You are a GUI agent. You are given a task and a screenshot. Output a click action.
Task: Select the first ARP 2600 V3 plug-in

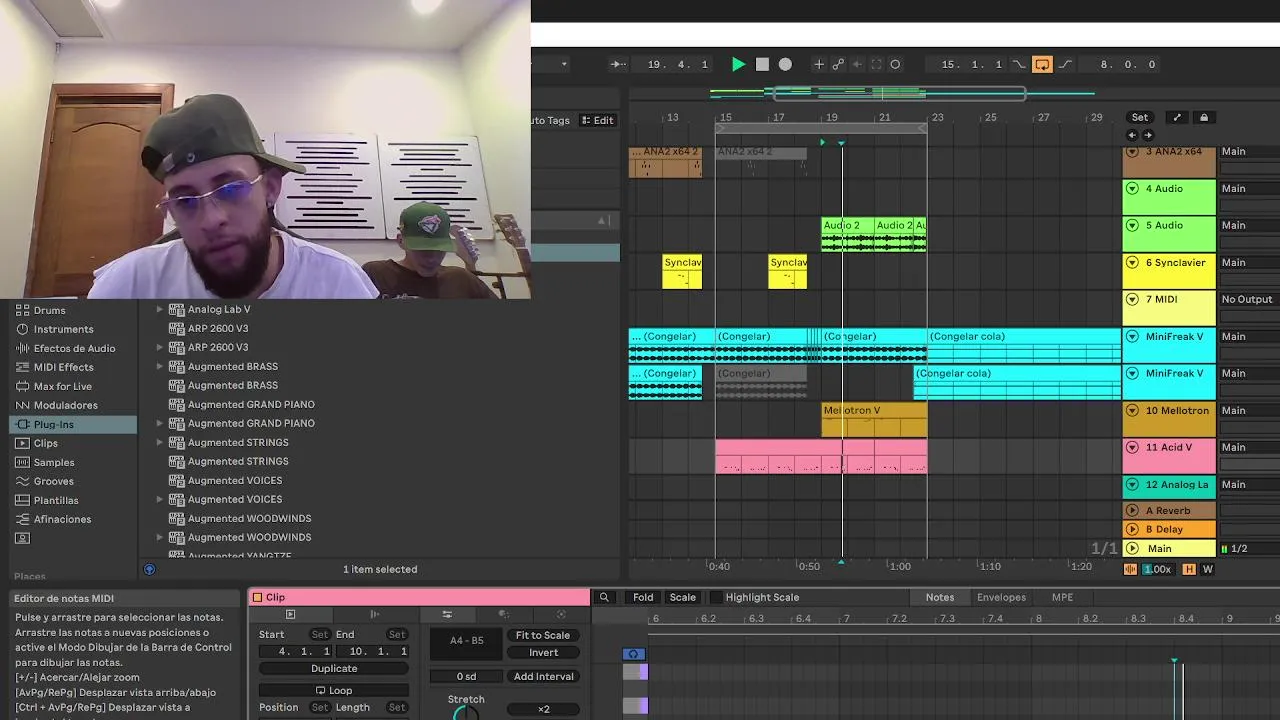pyautogui.click(x=218, y=328)
